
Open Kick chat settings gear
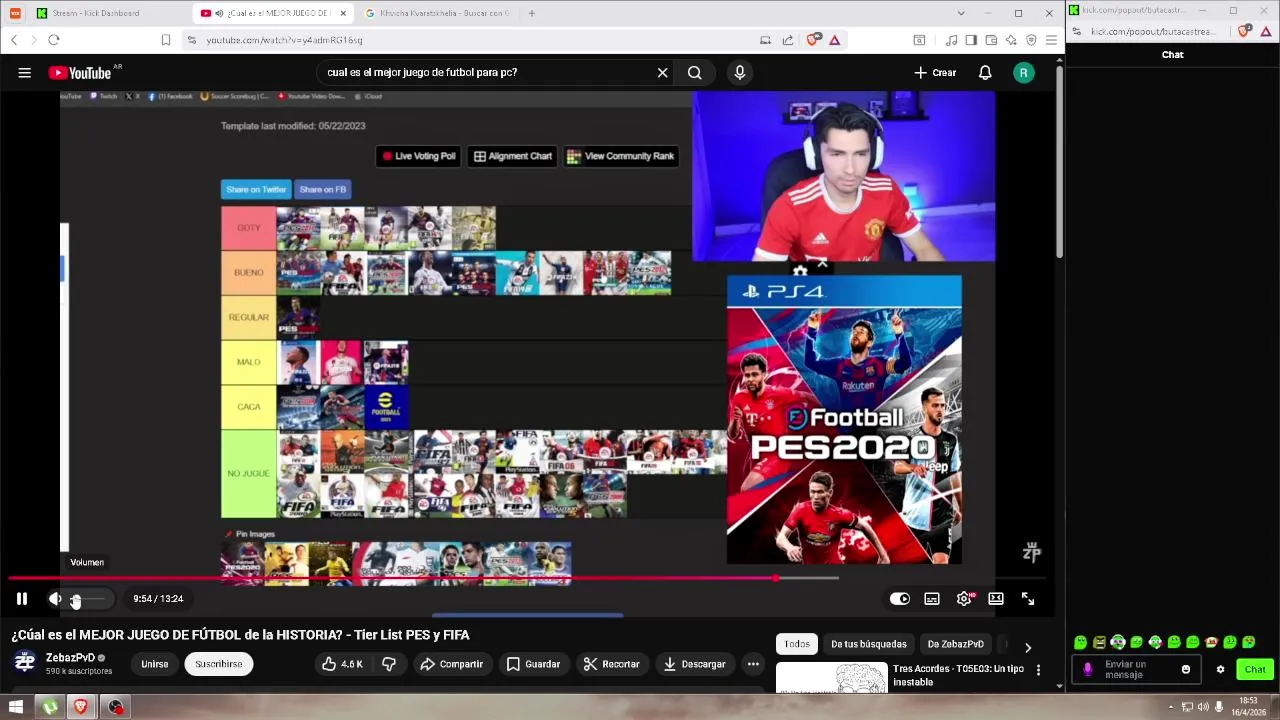coord(1220,670)
